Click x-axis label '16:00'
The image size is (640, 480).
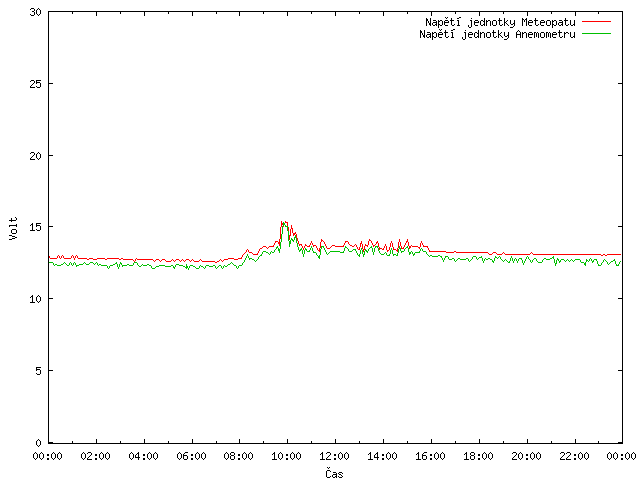pos(430,456)
